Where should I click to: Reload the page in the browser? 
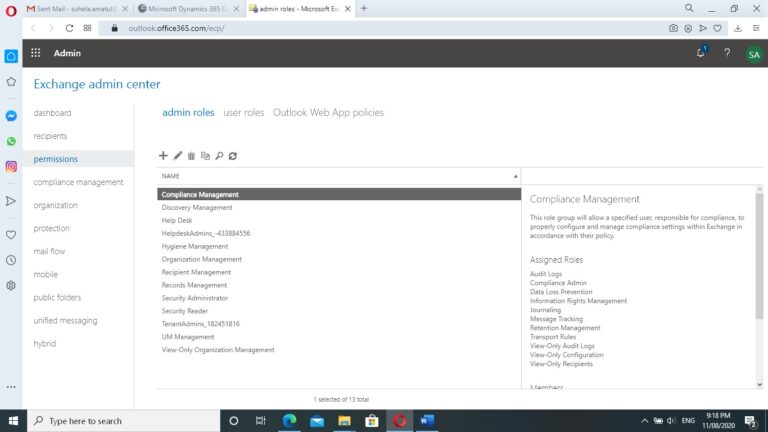tap(69, 28)
